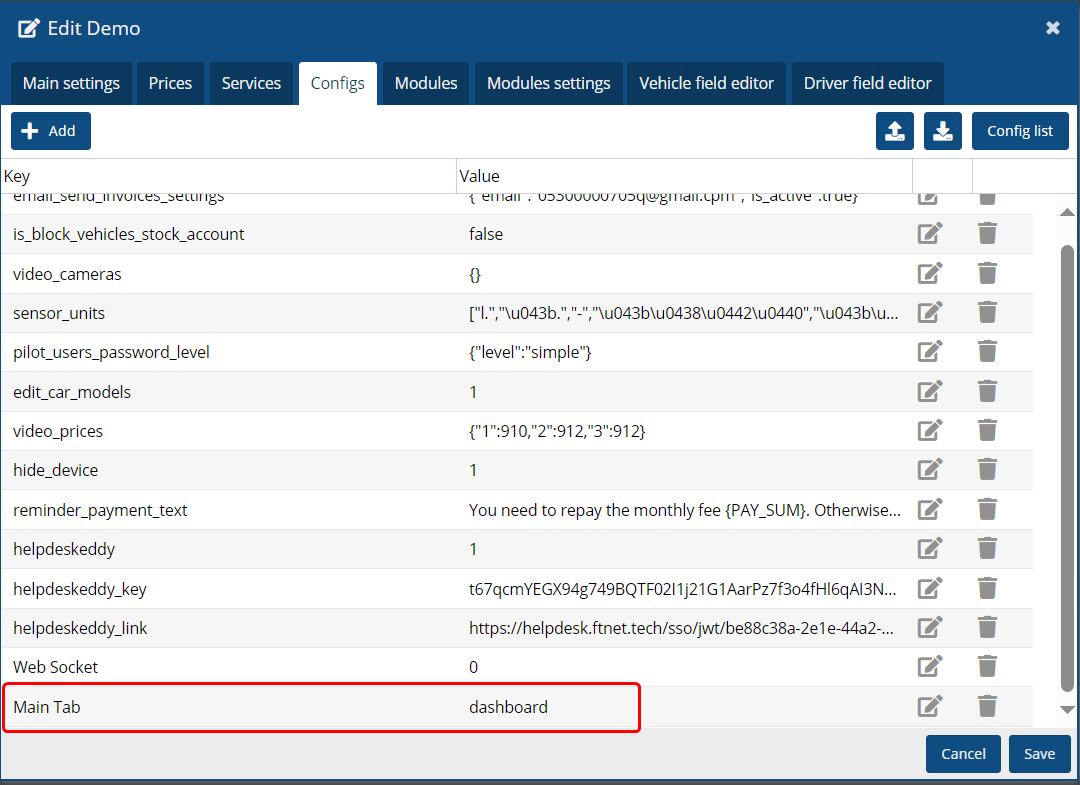Go to Vehicle field editor tab
Image resolution: width=1080 pixels, height=785 pixels.
[x=706, y=83]
